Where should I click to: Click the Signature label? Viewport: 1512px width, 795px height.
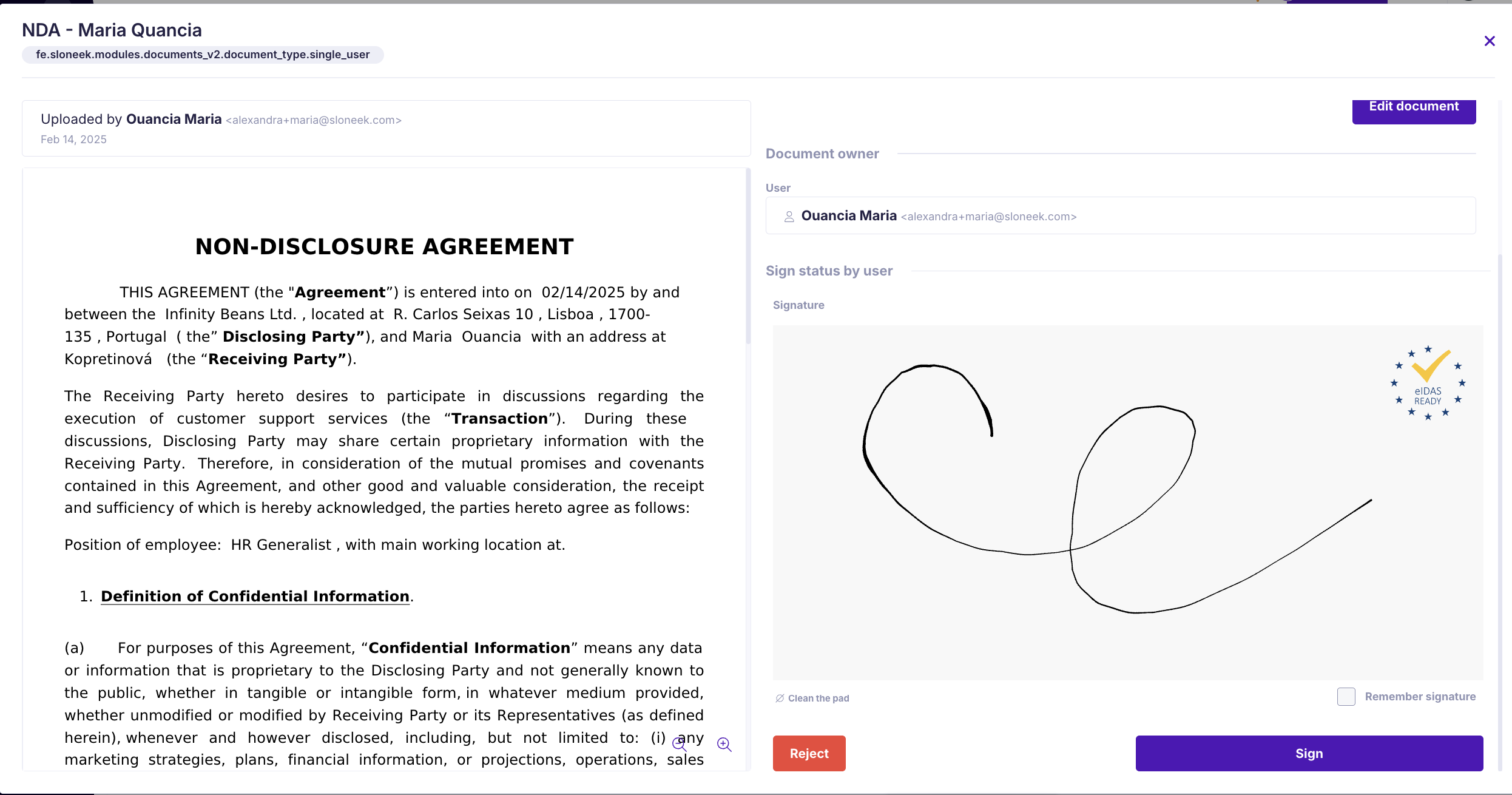tap(798, 305)
